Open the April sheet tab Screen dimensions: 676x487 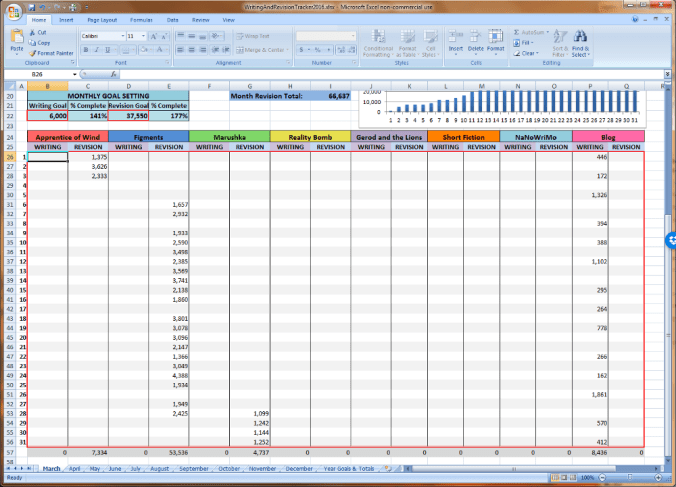75,468
